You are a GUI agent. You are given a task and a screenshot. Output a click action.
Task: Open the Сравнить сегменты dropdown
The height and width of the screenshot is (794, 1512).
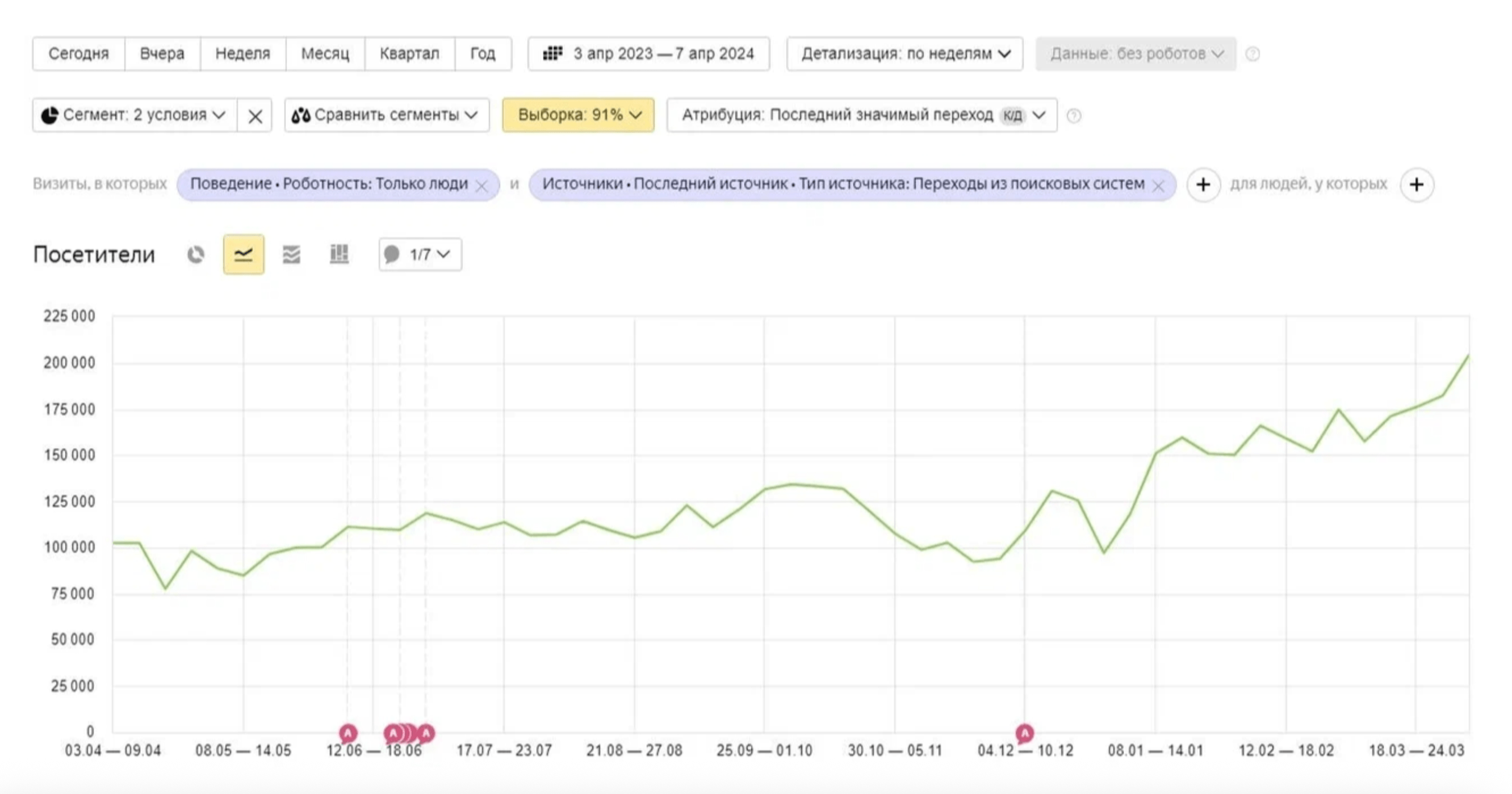click(x=386, y=115)
